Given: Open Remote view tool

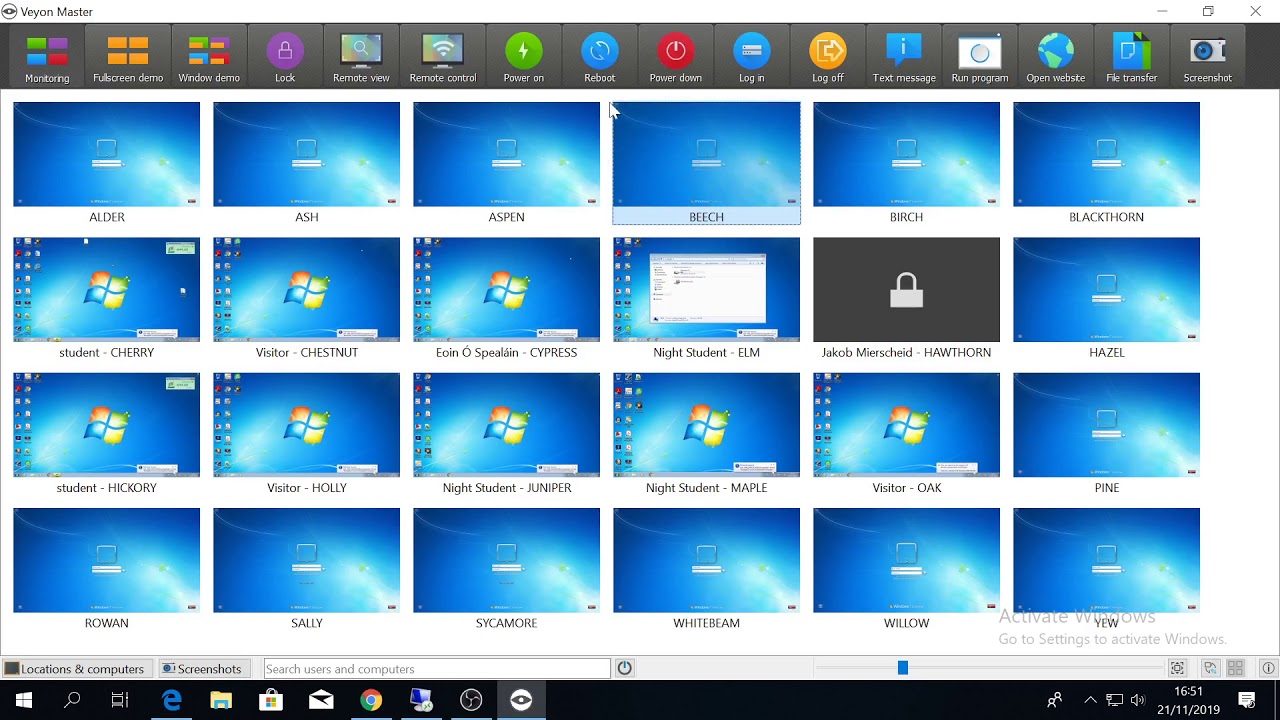Looking at the screenshot, I should [361, 58].
